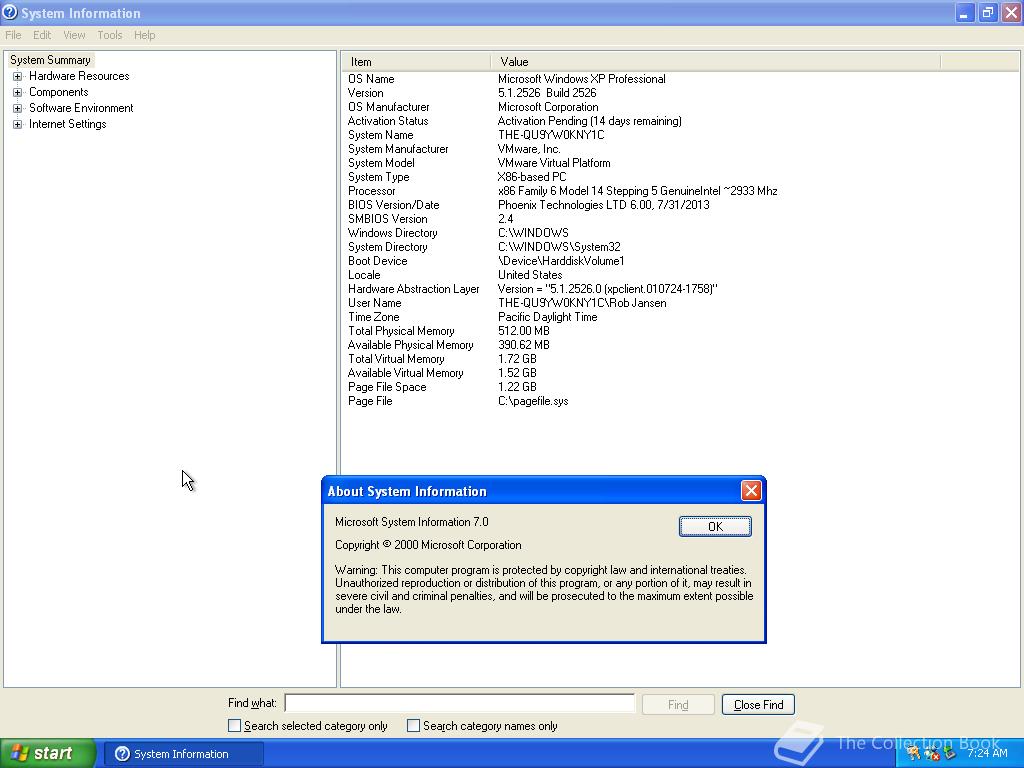Open the Edit menu
This screenshot has width=1024, height=768.
[42, 35]
